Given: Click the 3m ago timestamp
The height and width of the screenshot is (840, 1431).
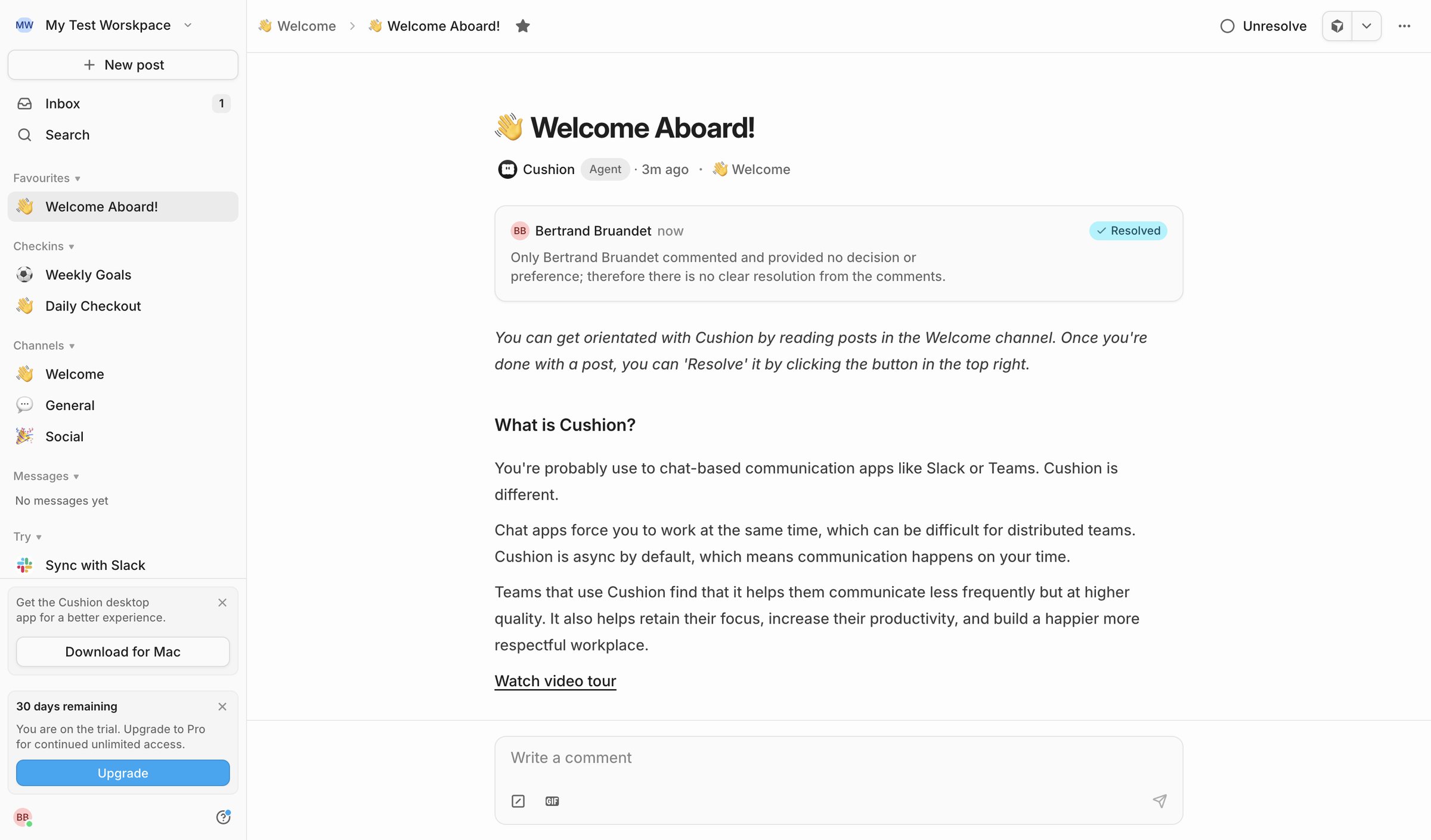Looking at the screenshot, I should point(665,169).
